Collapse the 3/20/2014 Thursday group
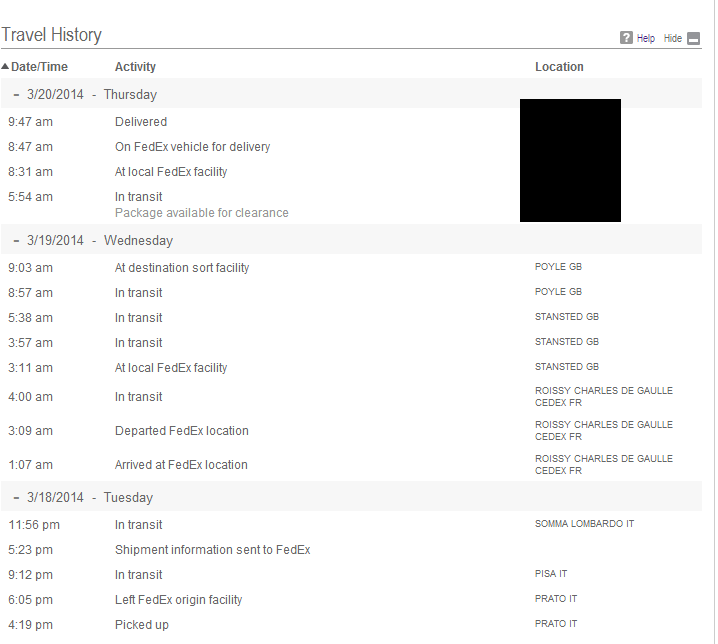 click(16, 95)
